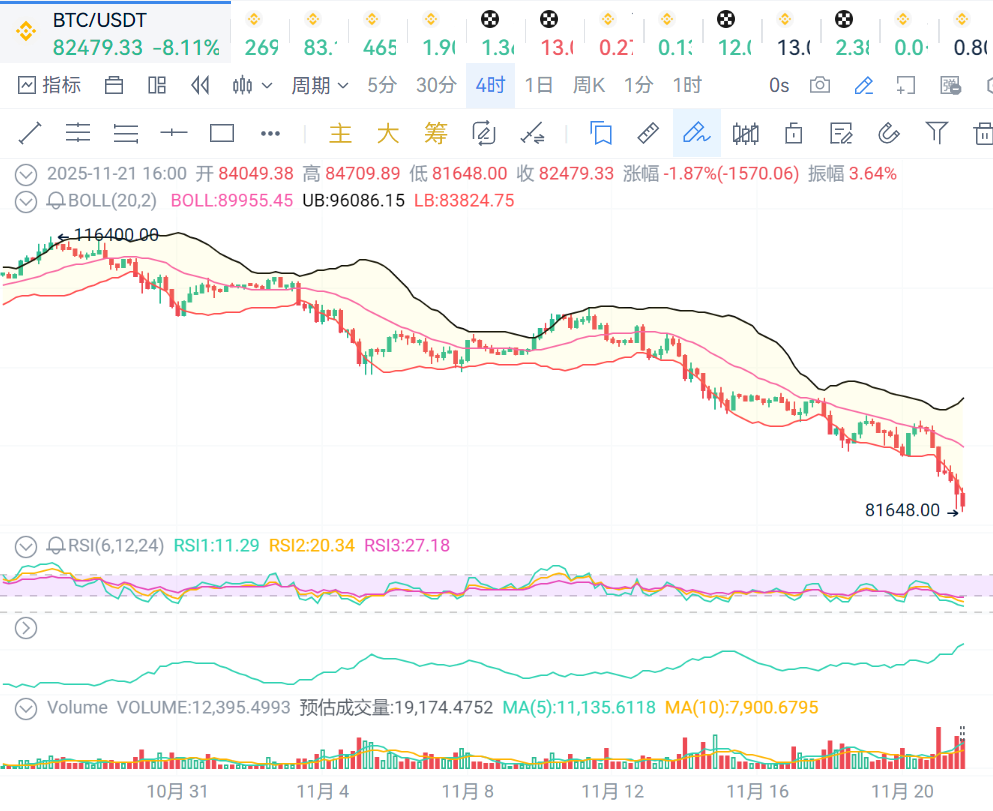Image resolution: width=993 pixels, height=811 pixels.
Task: Select the ruler measurement tool
Action: pos(648,133)
